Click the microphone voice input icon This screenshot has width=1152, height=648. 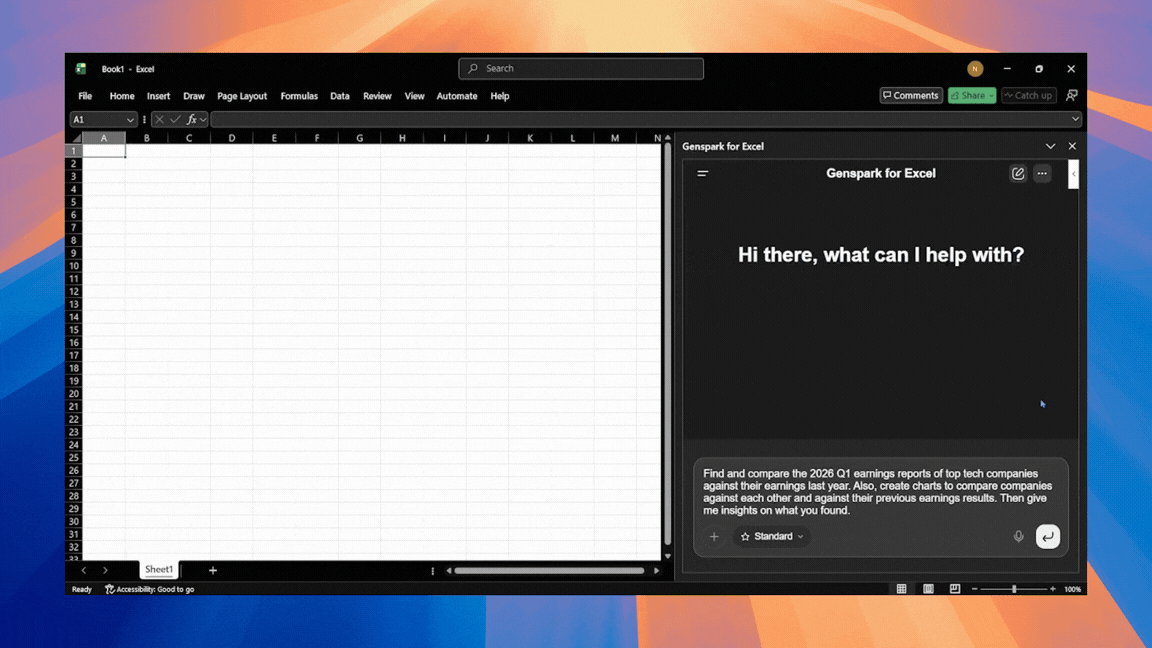click(x=1018, y=536)
